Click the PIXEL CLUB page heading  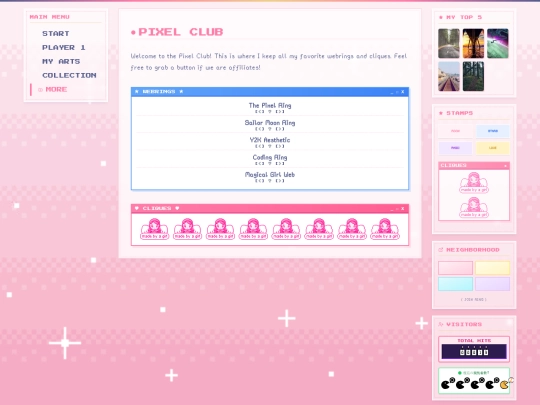click(x=180, y=32)
